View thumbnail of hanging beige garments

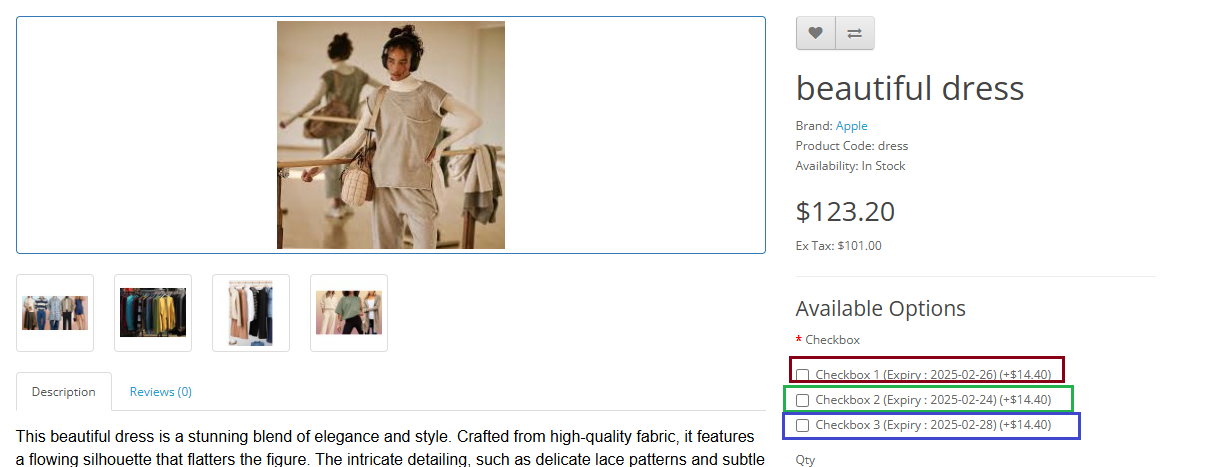point(251,313)
